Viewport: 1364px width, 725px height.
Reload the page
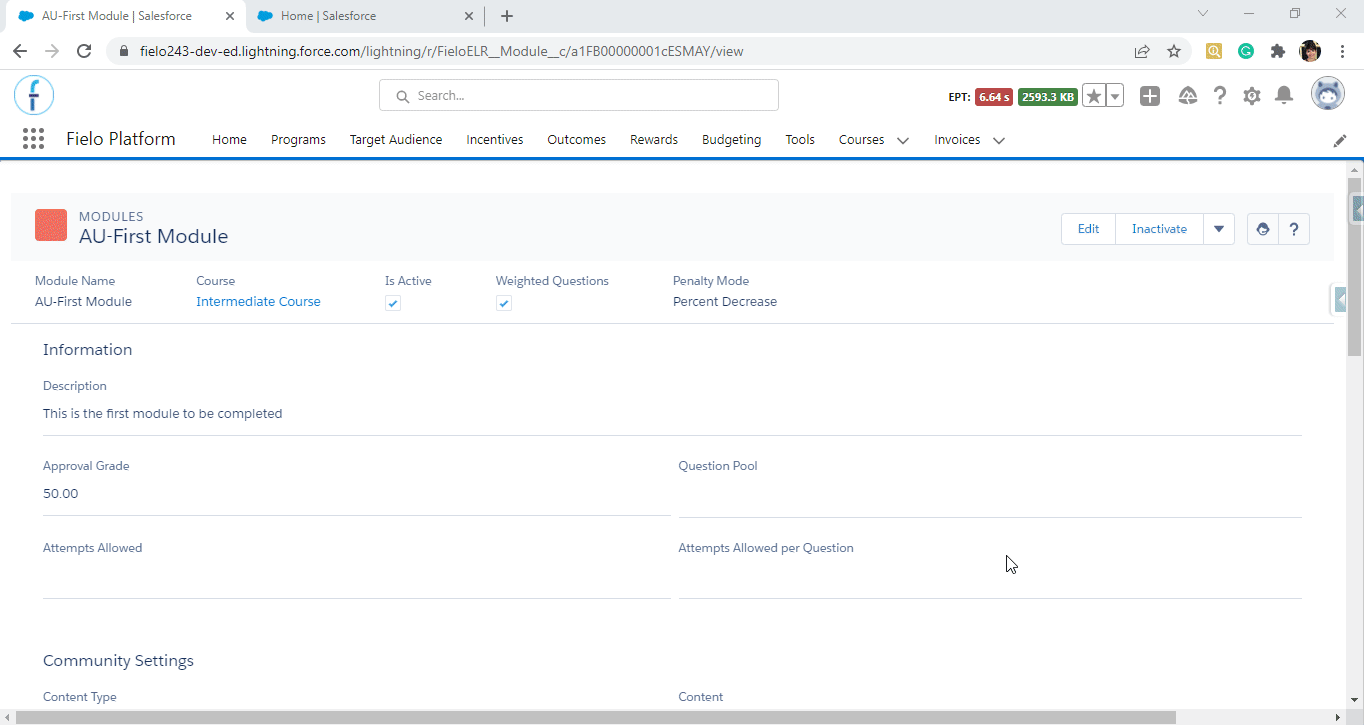pyautogui.click(x=84, y=51)
